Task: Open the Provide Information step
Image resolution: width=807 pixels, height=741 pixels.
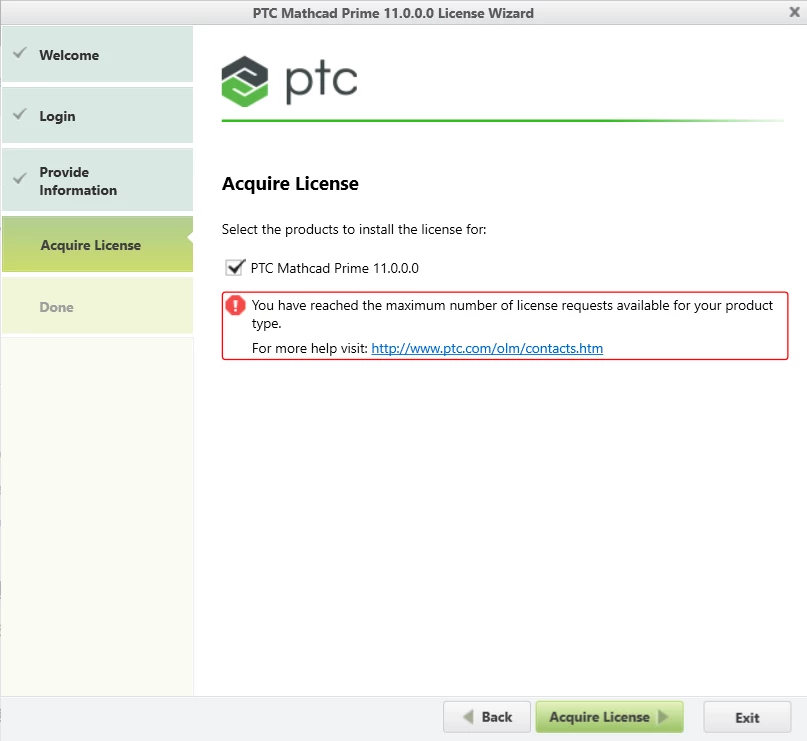Action: click(x=97, y=180)
